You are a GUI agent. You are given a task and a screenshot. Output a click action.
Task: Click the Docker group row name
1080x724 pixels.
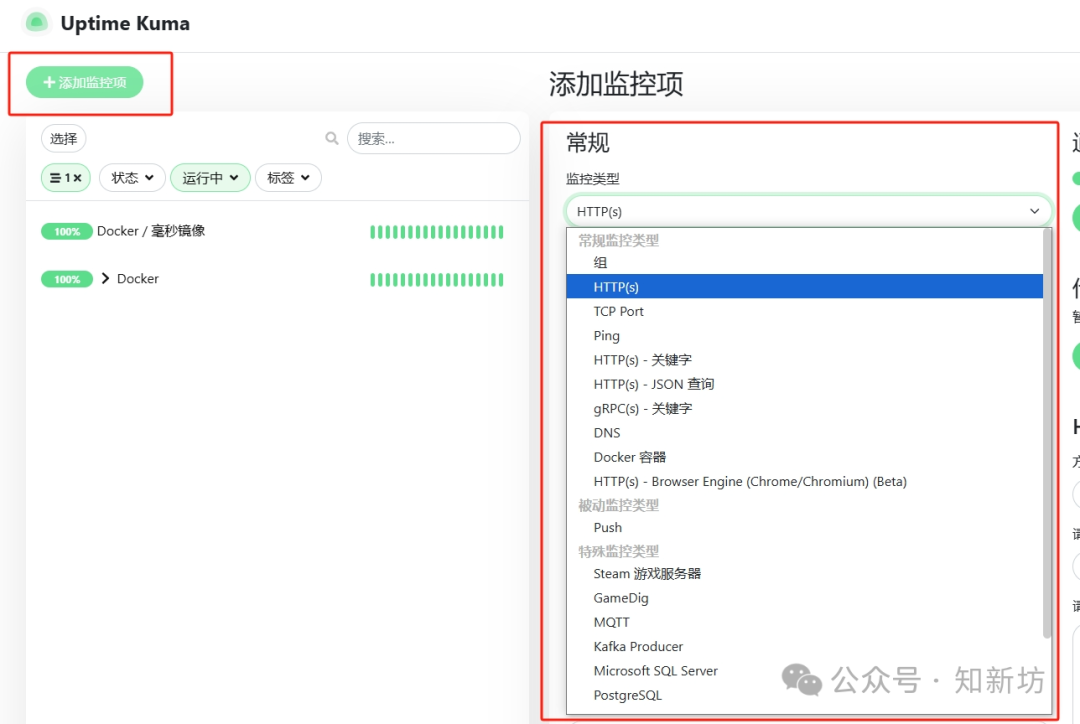point(138,278)
